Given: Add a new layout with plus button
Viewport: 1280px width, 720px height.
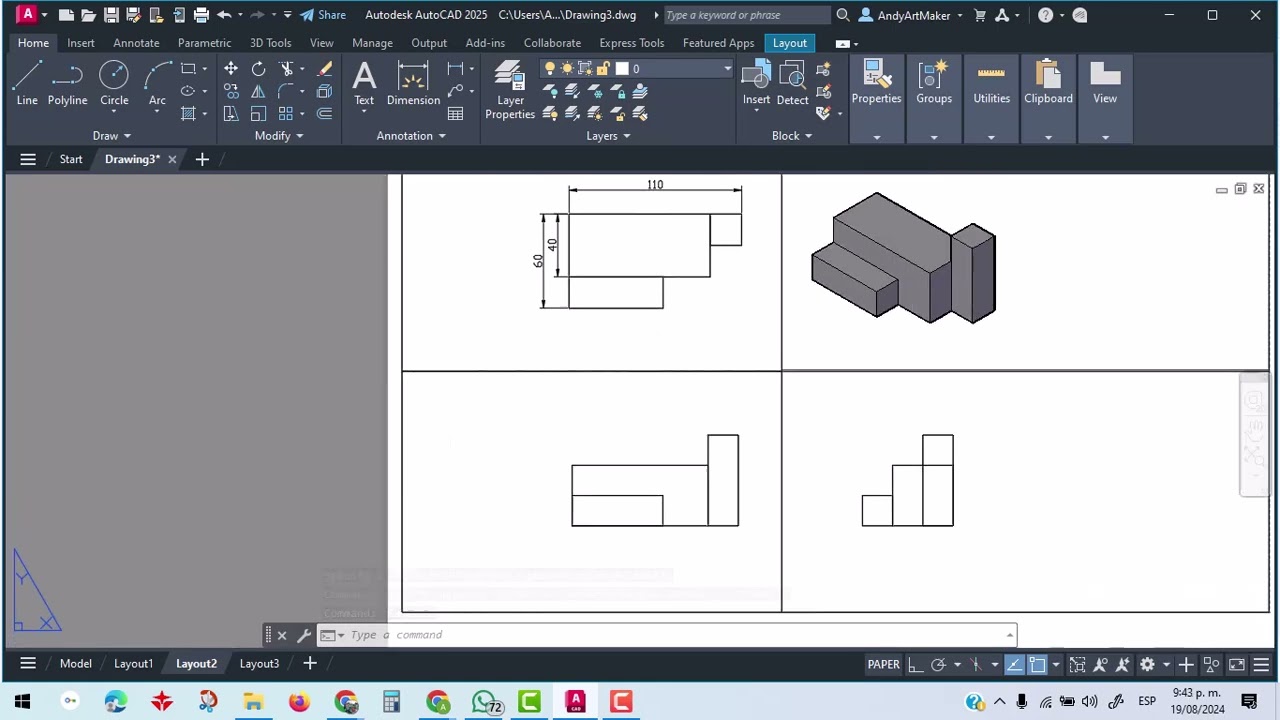Looking at the screenshot, I should pyautogui.click(x=310, y=663).
